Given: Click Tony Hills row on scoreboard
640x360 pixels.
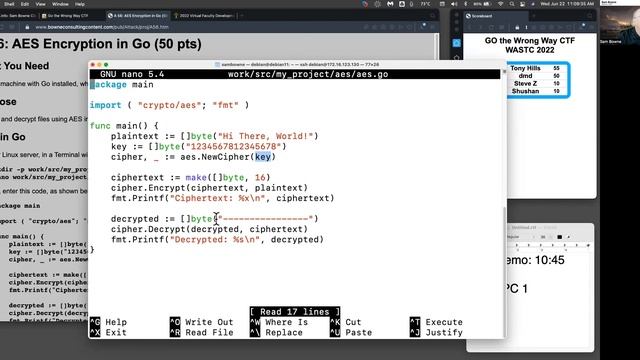Looking at the screenshot, I should 535,68.
